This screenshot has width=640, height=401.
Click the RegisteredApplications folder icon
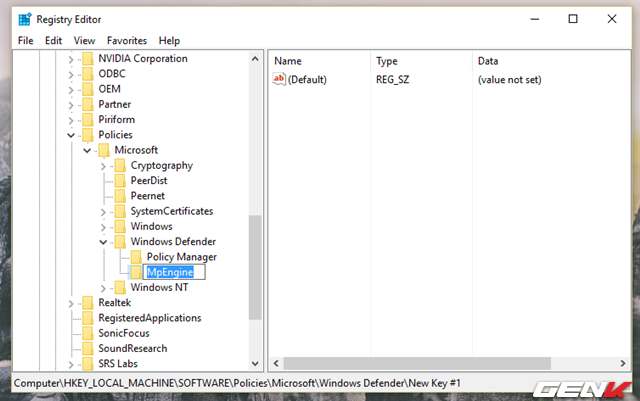pos(88,318)
